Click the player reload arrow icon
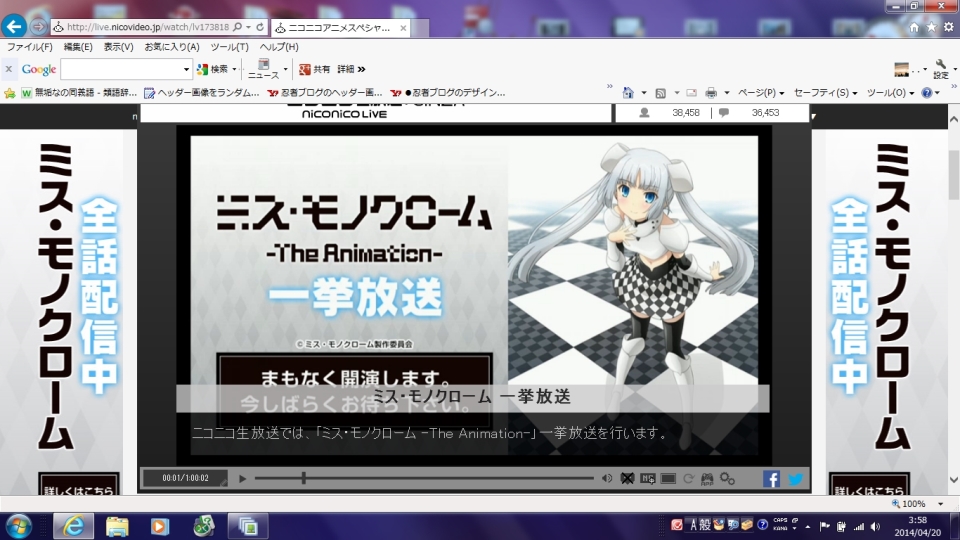Image resolution: width=960 pixels, height=540 pixels. point(688,479)
